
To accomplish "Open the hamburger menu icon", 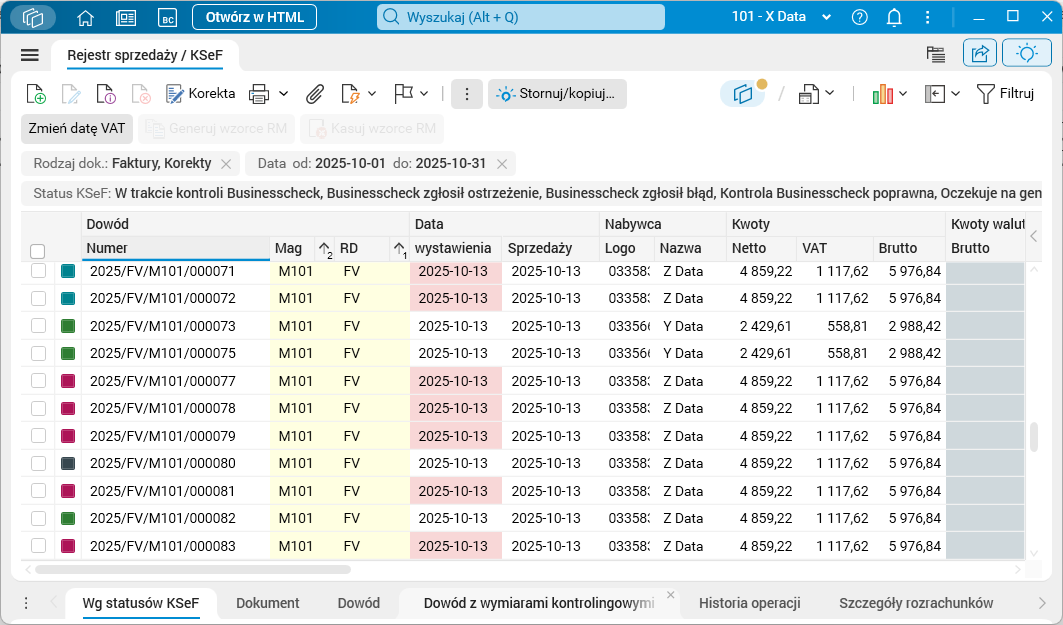I will pyautogui.click(x=29, y=56).
